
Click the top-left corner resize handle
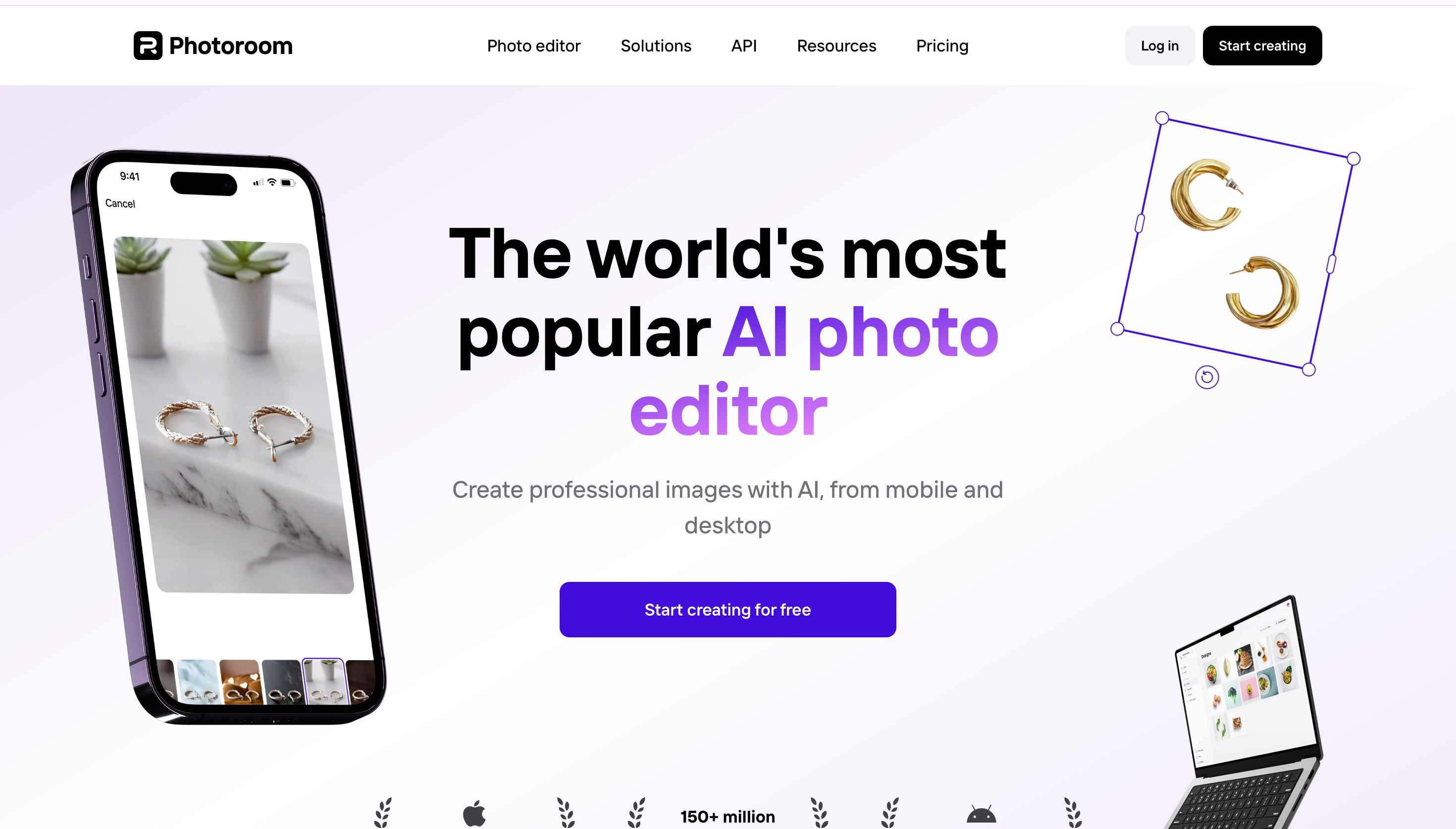point(1162,118)
